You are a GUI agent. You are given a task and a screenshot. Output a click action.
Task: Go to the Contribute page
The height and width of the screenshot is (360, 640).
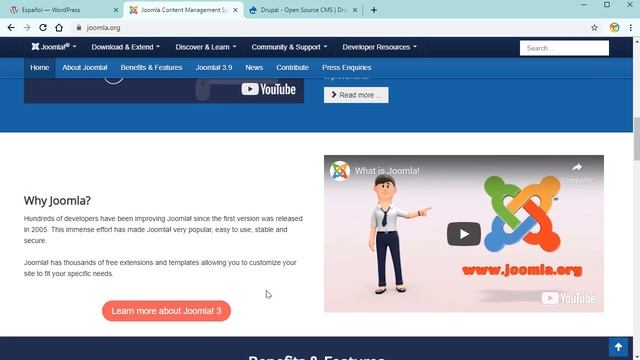(292, 68)
